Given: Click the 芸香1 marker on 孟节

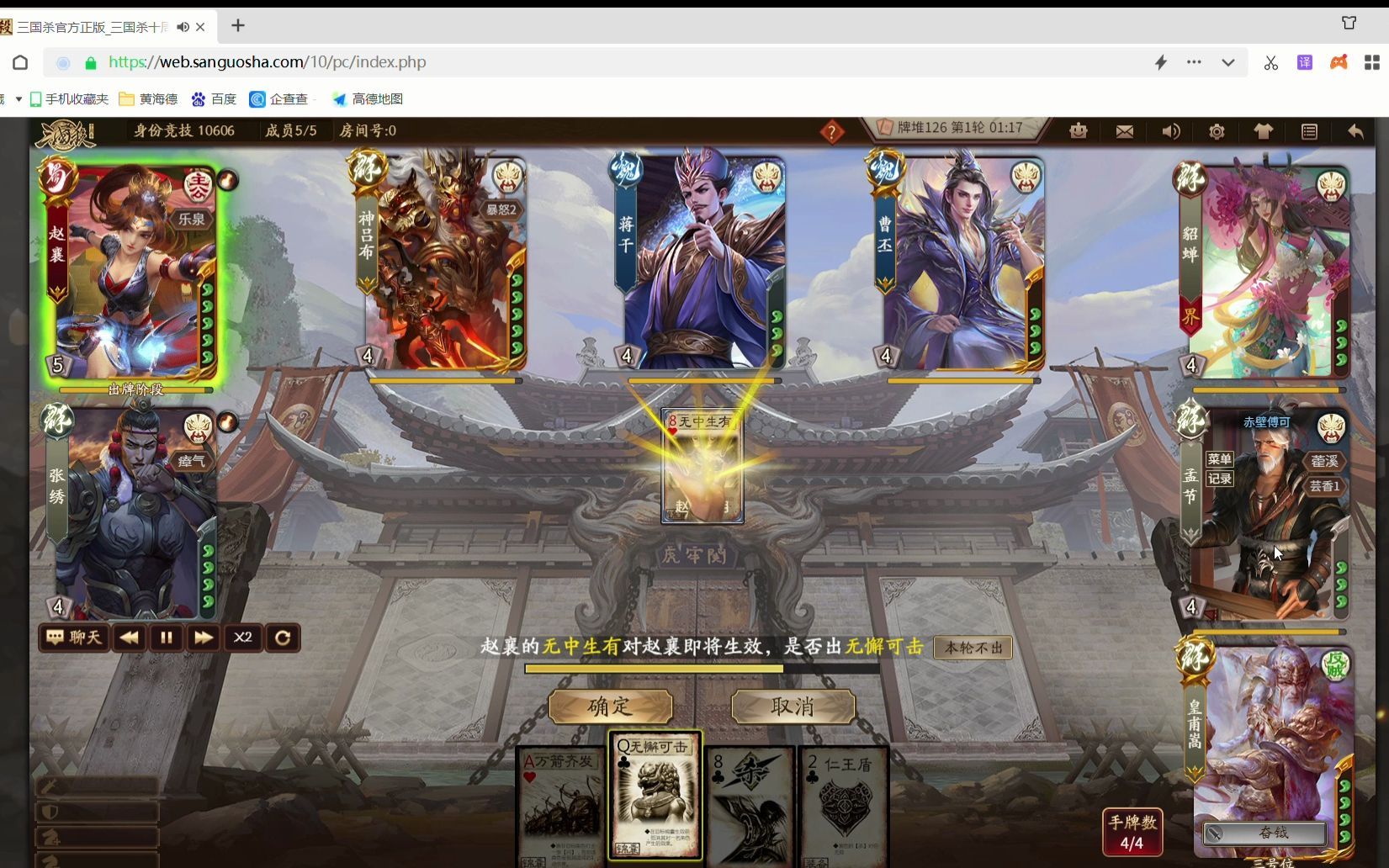Looking at the screenshot, I should pyautogui.click(x=1324, y=486).
